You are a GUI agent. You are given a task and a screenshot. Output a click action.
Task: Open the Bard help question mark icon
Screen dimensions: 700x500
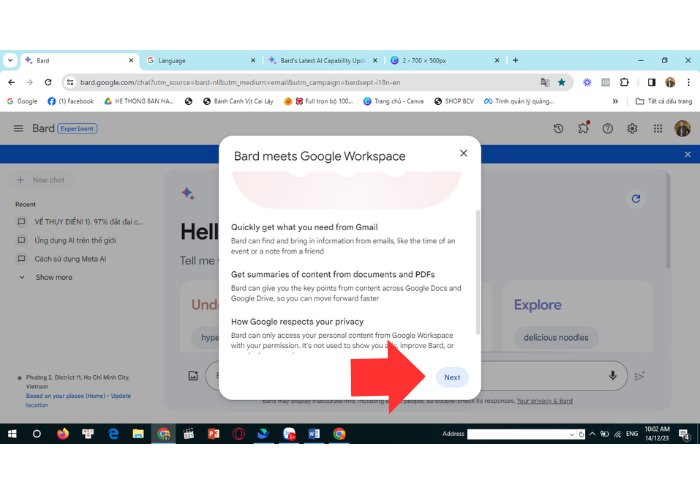[x=607, y=129]
